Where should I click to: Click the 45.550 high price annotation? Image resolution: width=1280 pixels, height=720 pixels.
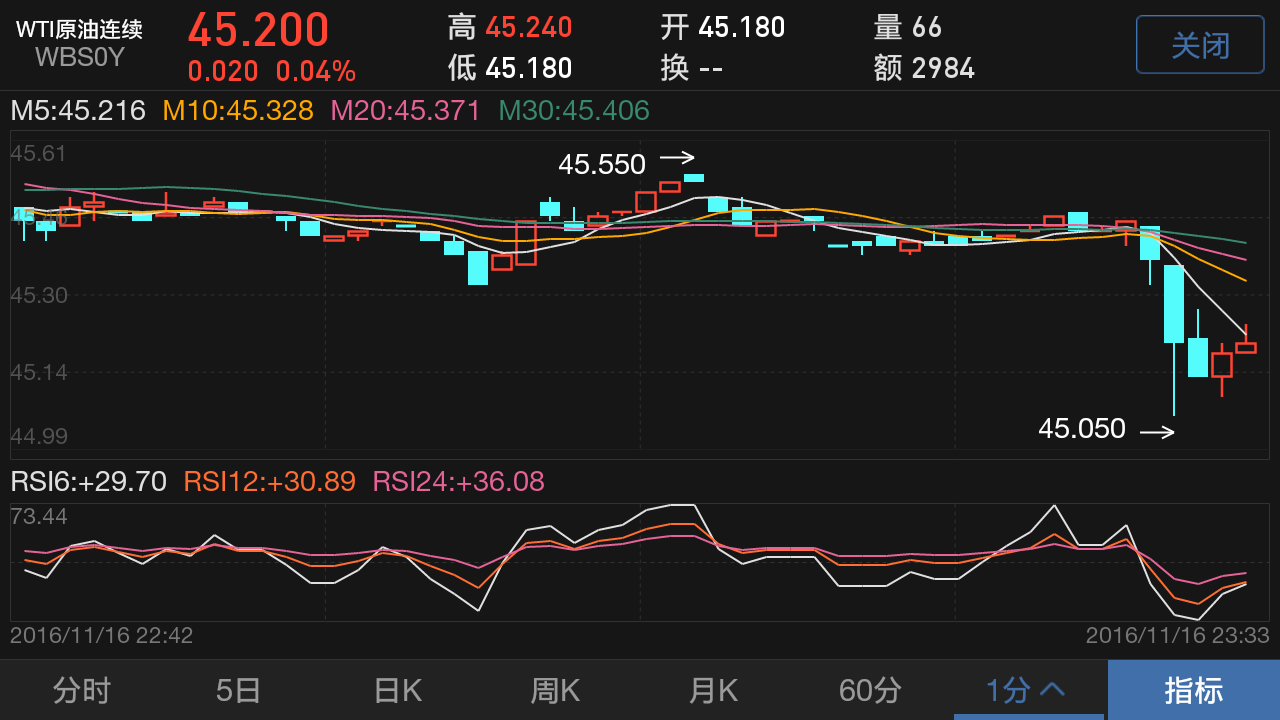tap(602, 164)
